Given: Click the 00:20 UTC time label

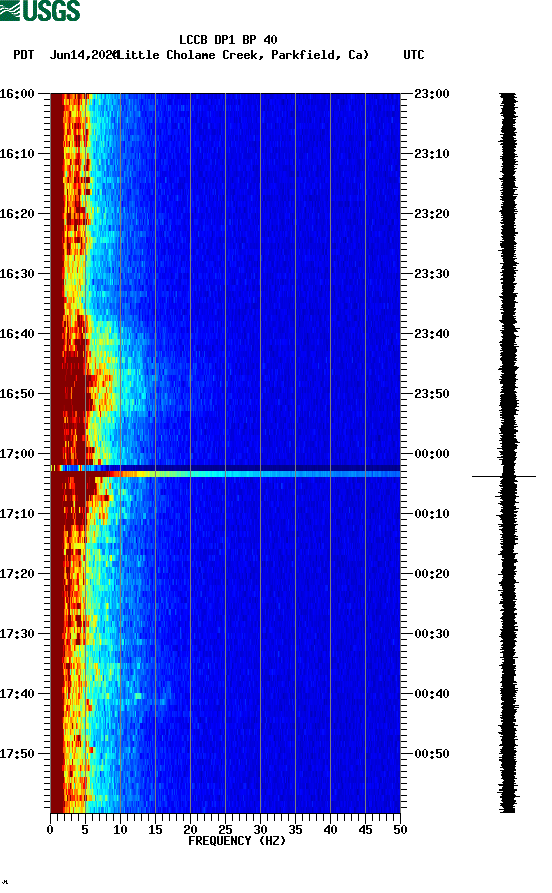Looking at the screenshot, I should [x=432, y=574].
